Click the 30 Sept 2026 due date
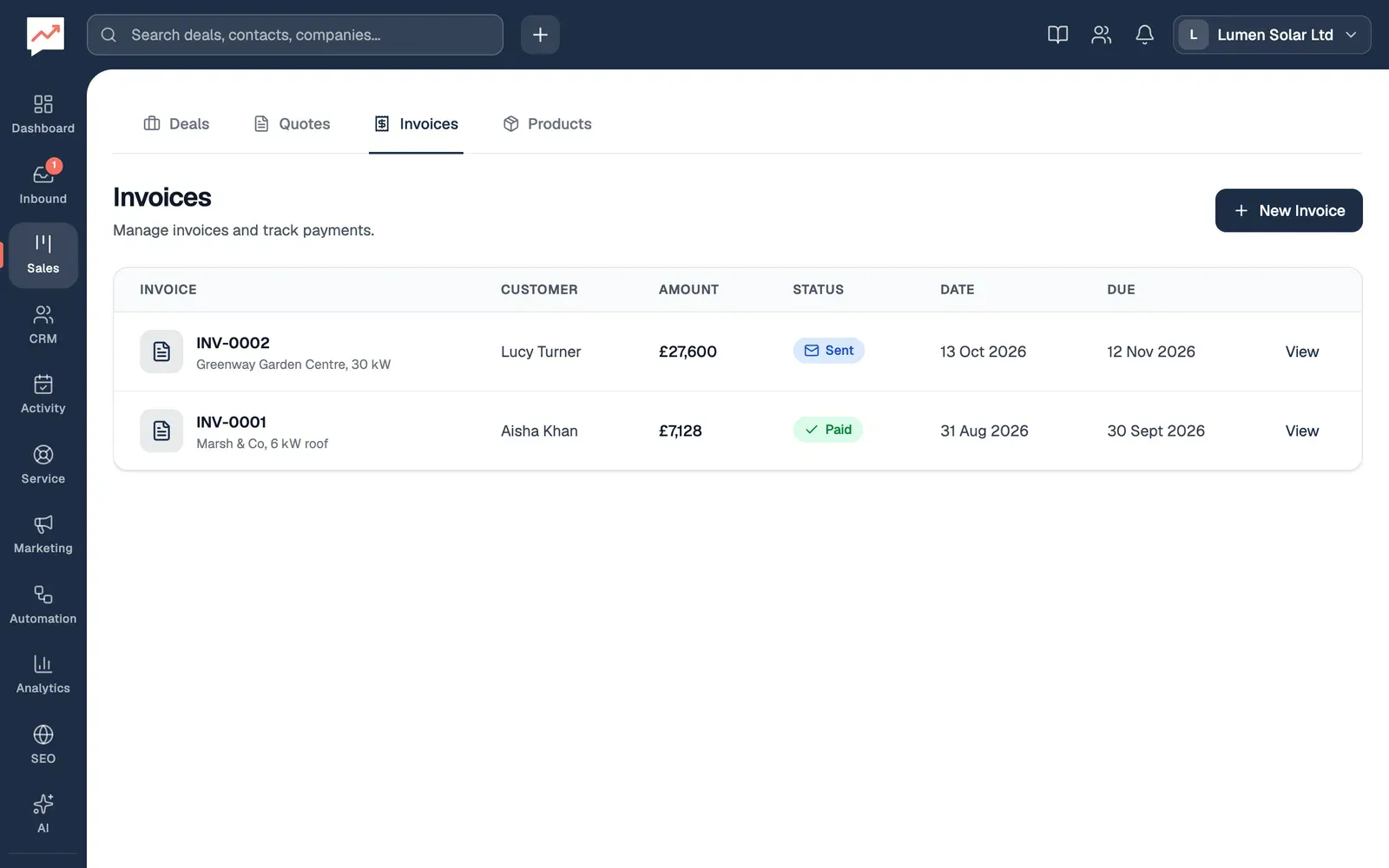Image resolution: width=1389 pixels, height=868 pixels. click(x=1155, y=431)
